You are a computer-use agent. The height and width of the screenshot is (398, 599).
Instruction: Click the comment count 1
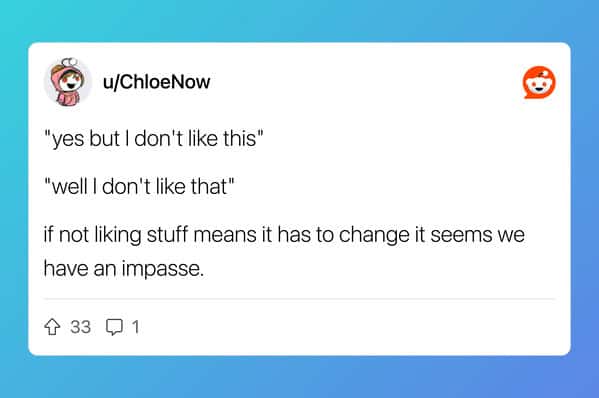tap(135, 327)
